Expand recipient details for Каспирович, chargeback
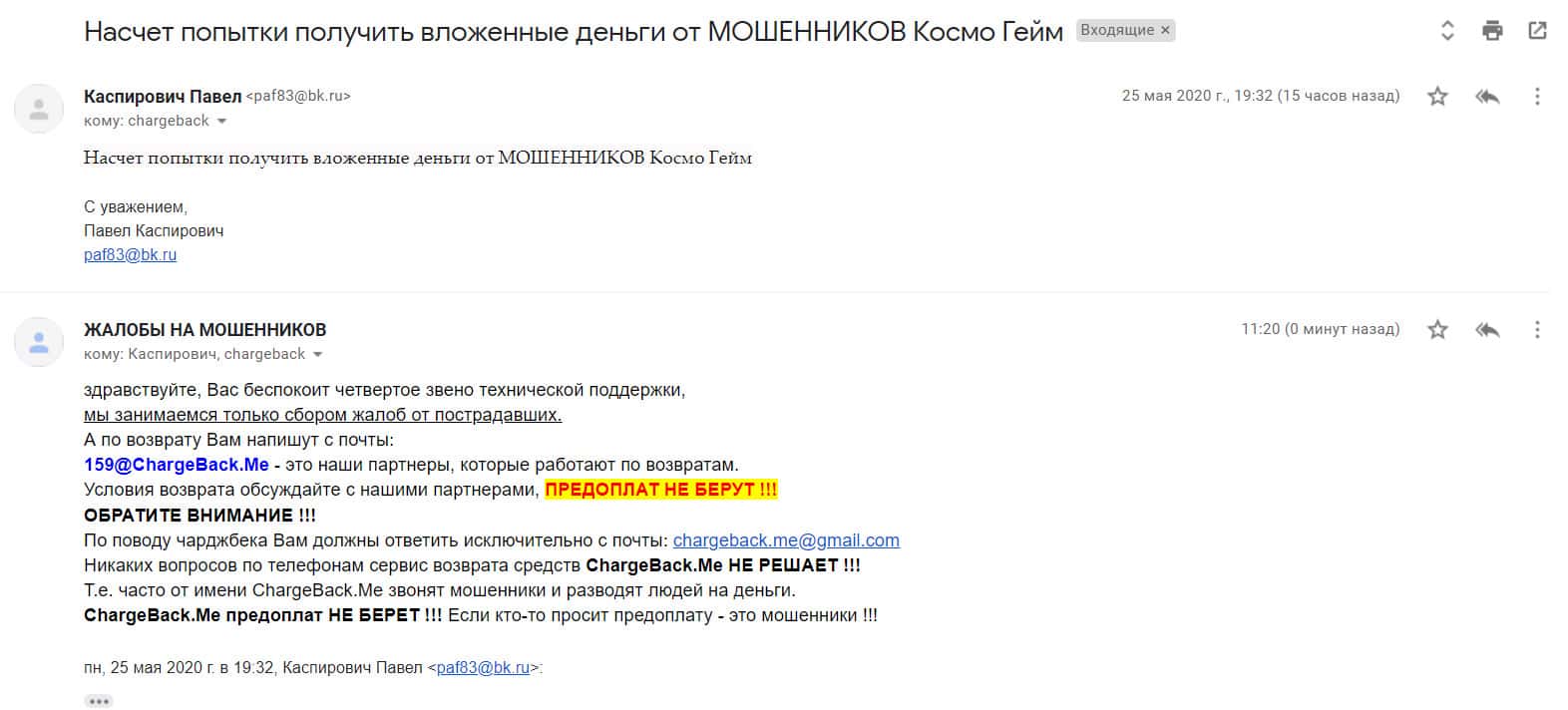Screen dimensions: 1568x710 (x=317, y=355)
